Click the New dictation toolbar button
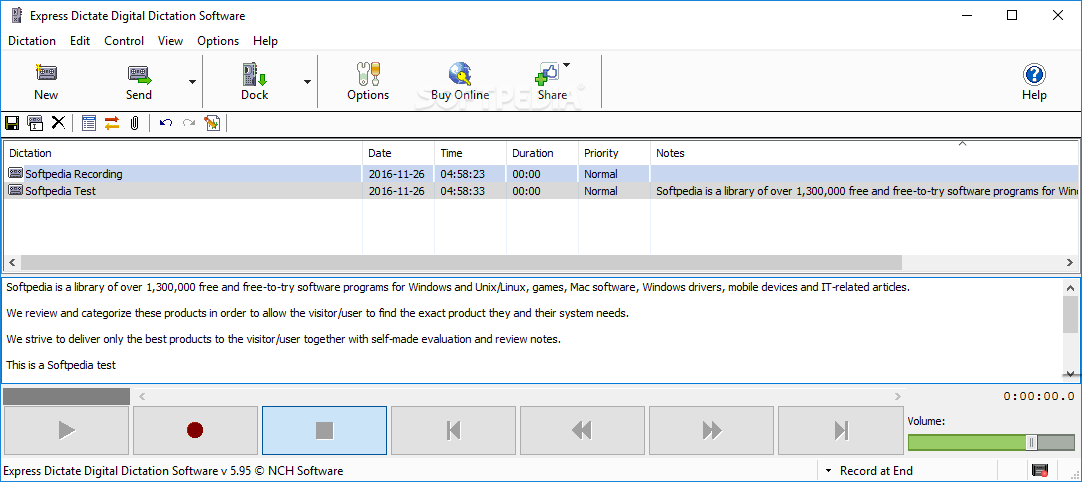 (x=46, y=81)
